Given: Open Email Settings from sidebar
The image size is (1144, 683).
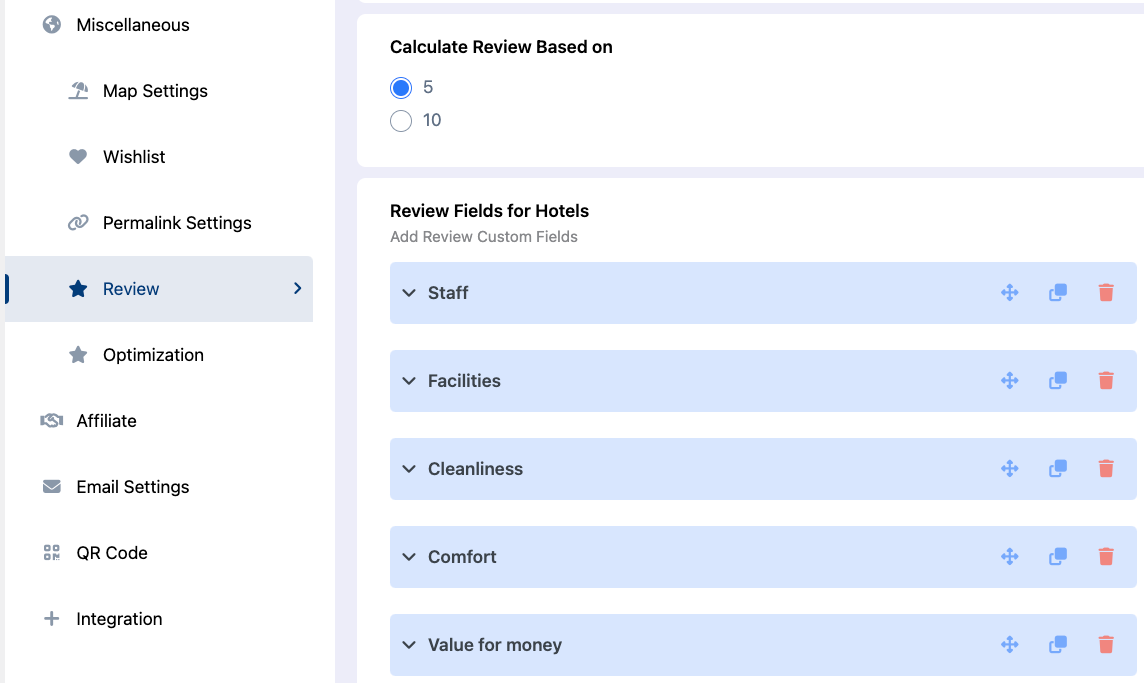Looking at the screenshot, I should tap(132, 486).
